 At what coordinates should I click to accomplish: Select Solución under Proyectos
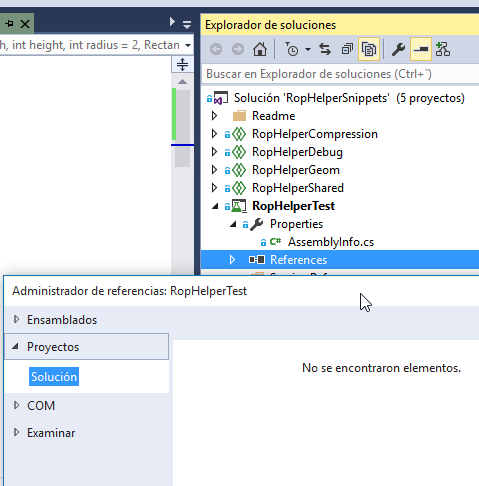[54, 377]
